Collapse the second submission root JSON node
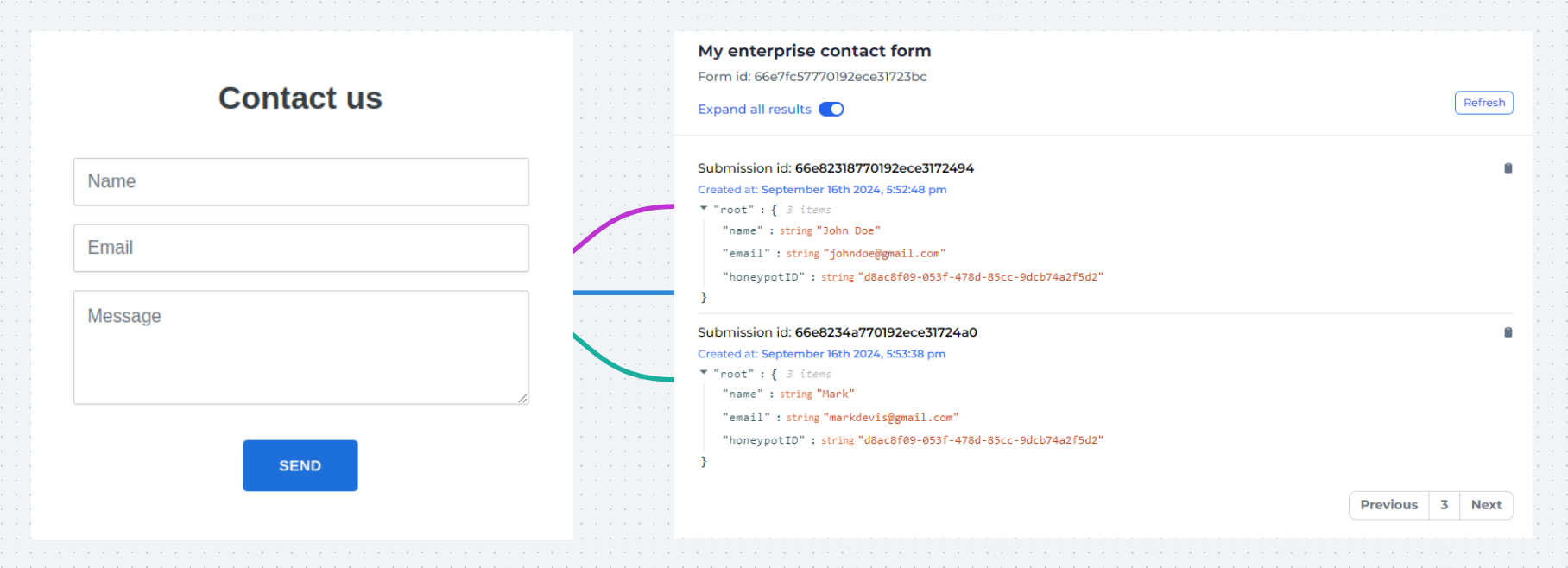The width and height of the screenshot is (1568, 568). point(704,372)
